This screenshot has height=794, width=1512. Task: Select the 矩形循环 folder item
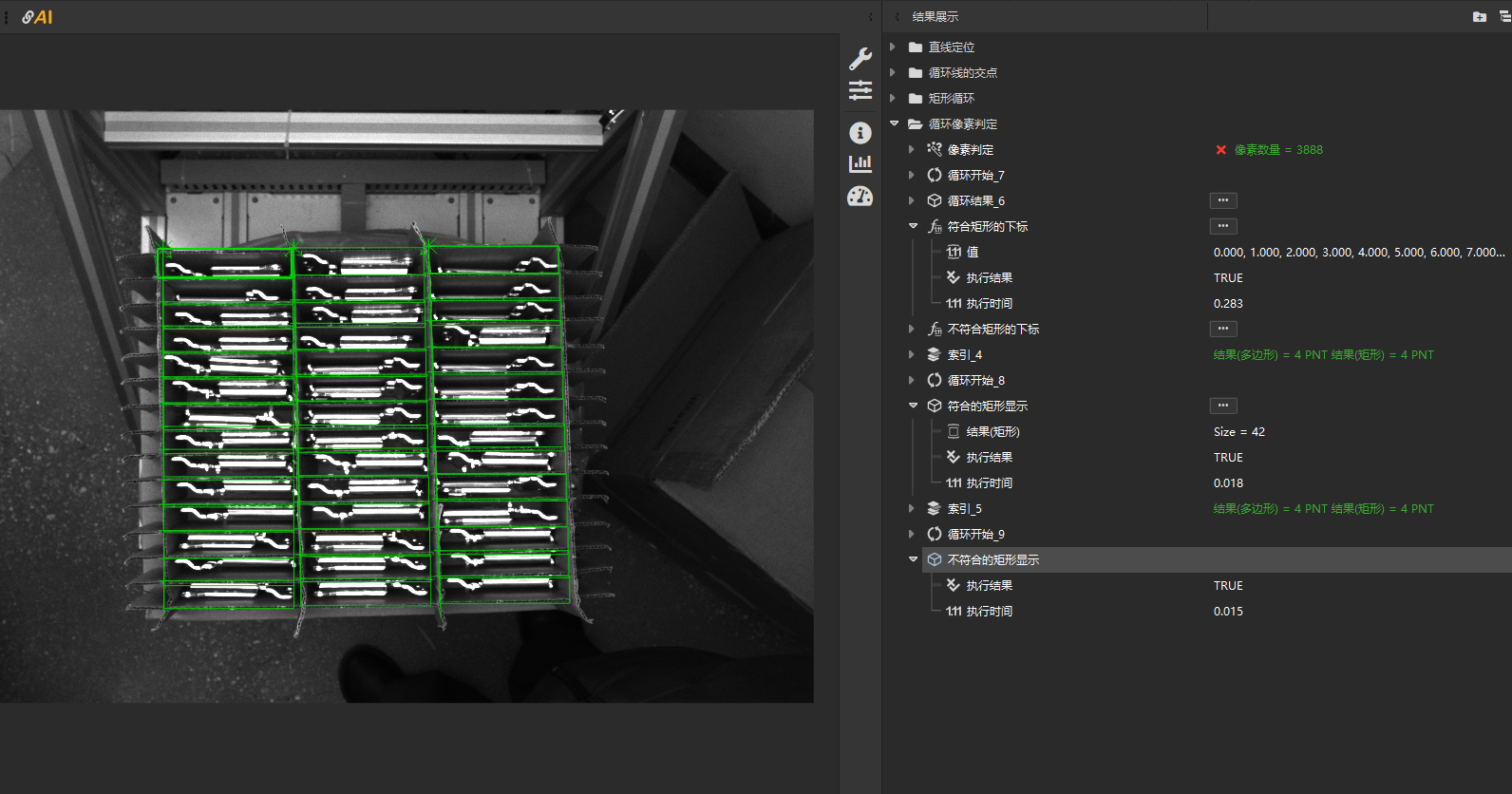click(x=951, y=99)
